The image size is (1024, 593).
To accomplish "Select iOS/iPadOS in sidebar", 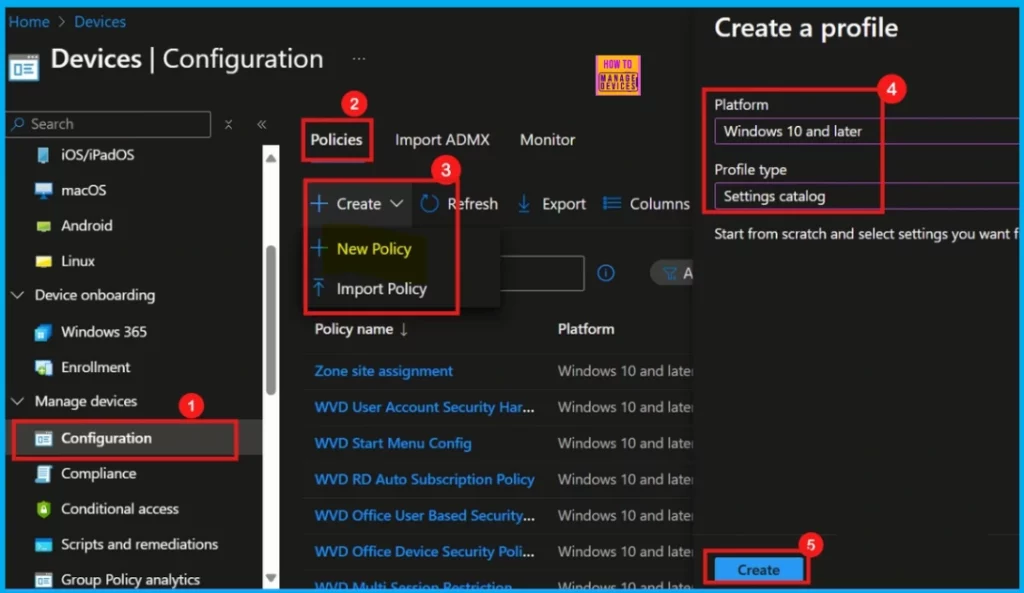I will click(97, 155).
